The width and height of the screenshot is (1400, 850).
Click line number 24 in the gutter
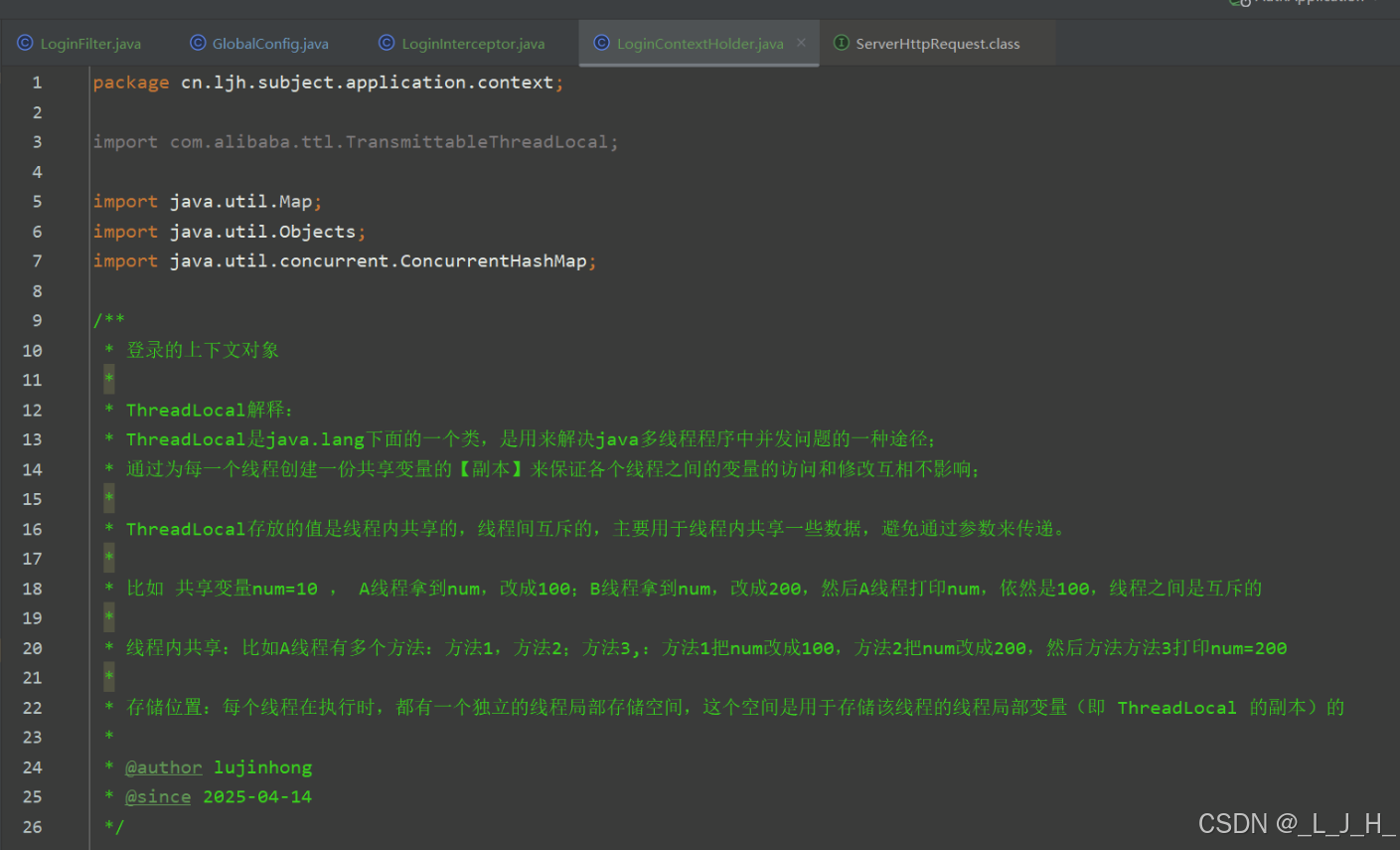33,767
